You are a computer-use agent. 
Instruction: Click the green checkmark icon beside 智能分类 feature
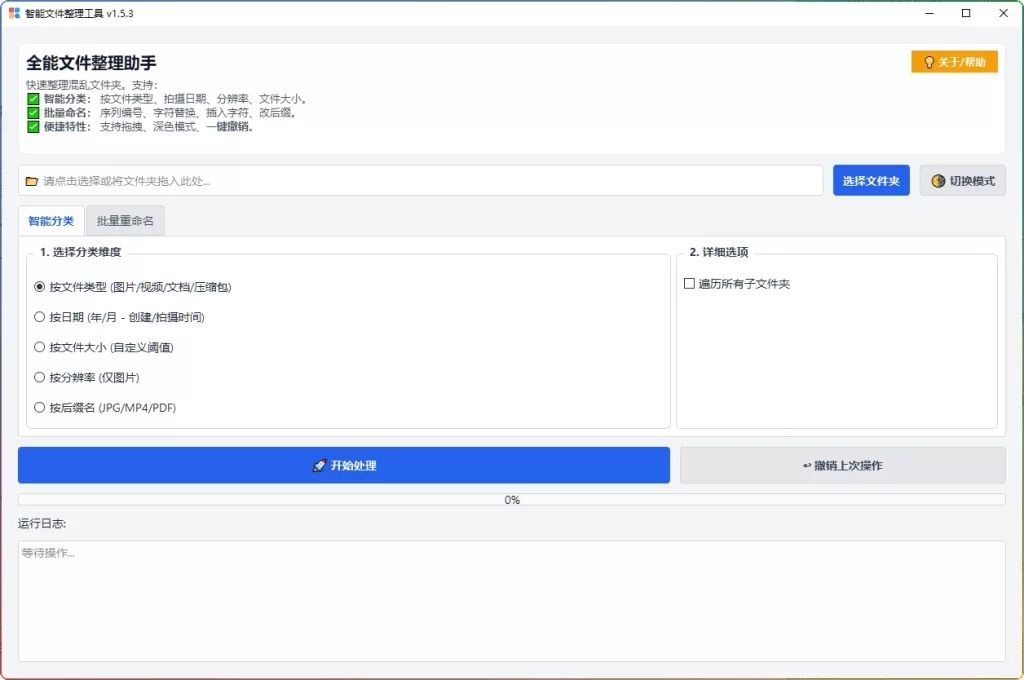[33, 98]
